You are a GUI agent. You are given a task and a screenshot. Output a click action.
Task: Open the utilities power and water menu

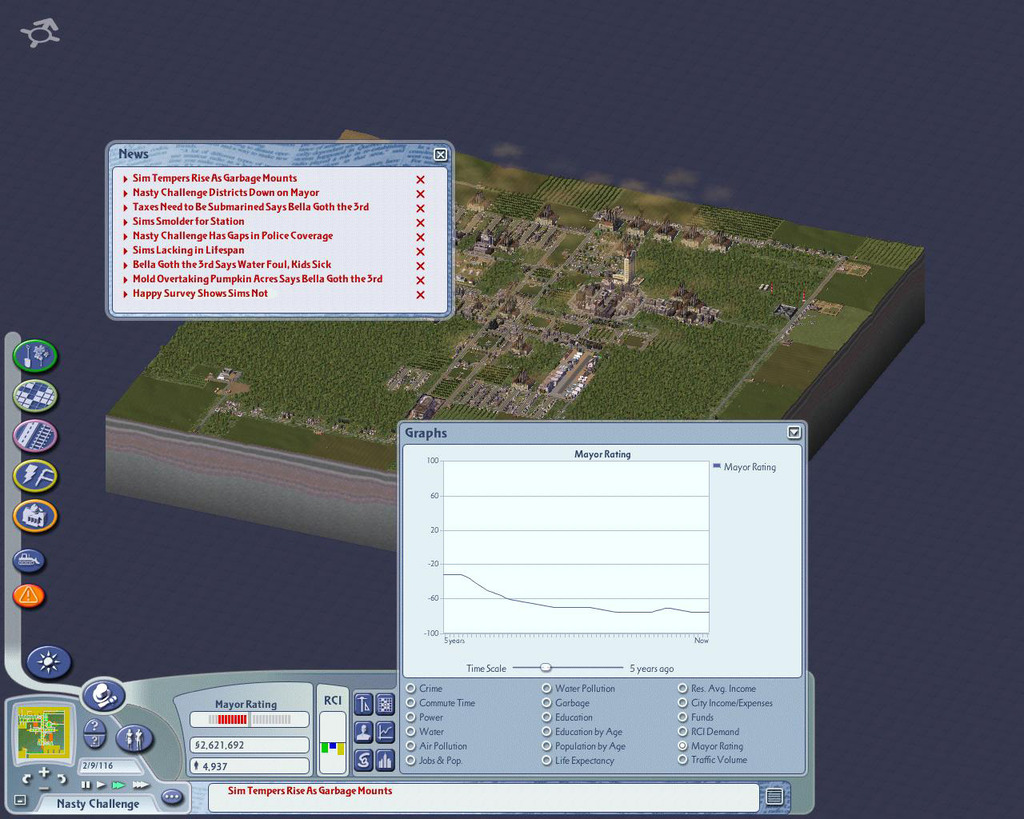[x=35, y=475]
